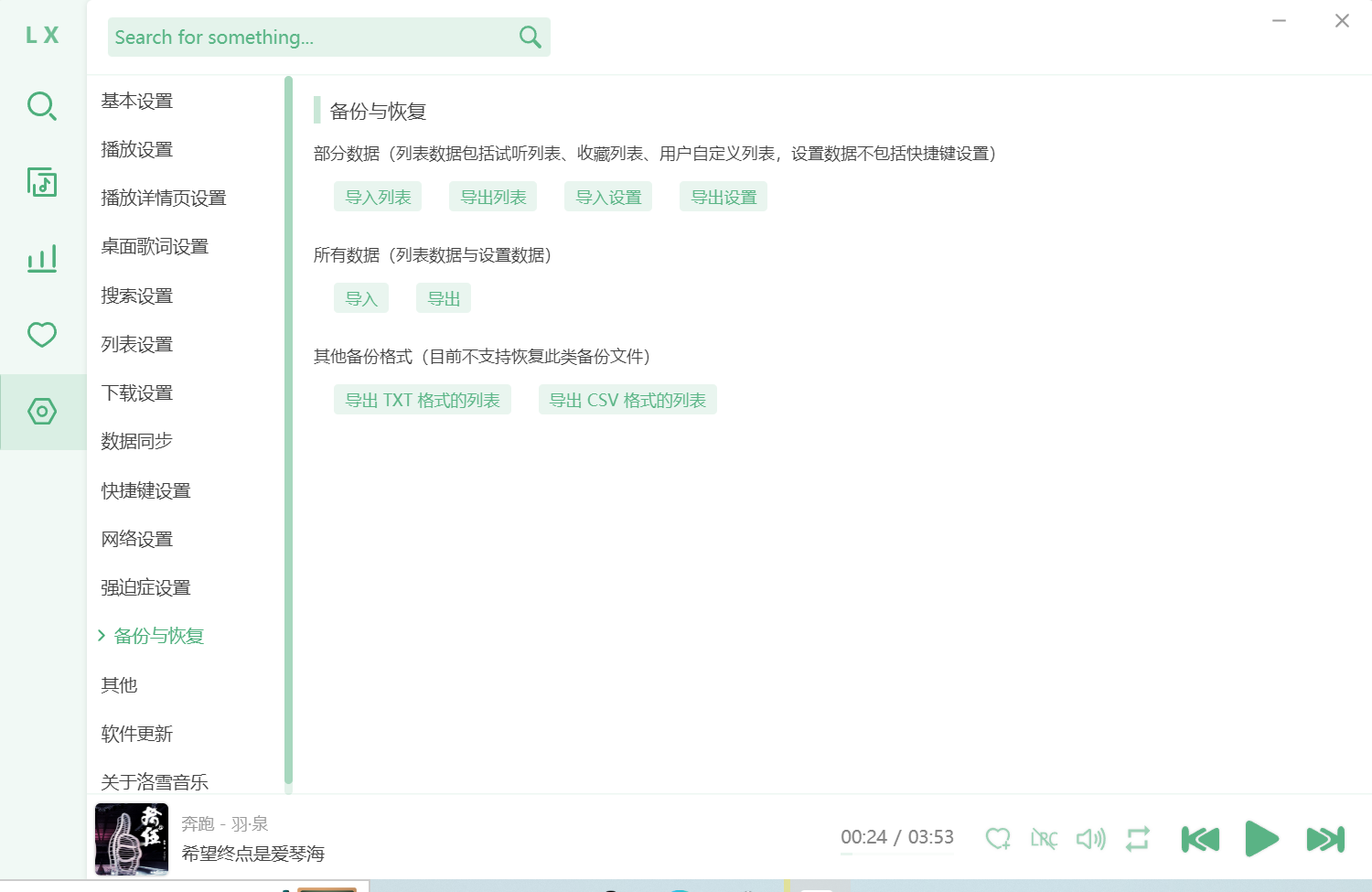The height and width of the screenshot is (892, 1372).
Task: Open the favorites heart icon in sidebar
Action: point(42,335)
